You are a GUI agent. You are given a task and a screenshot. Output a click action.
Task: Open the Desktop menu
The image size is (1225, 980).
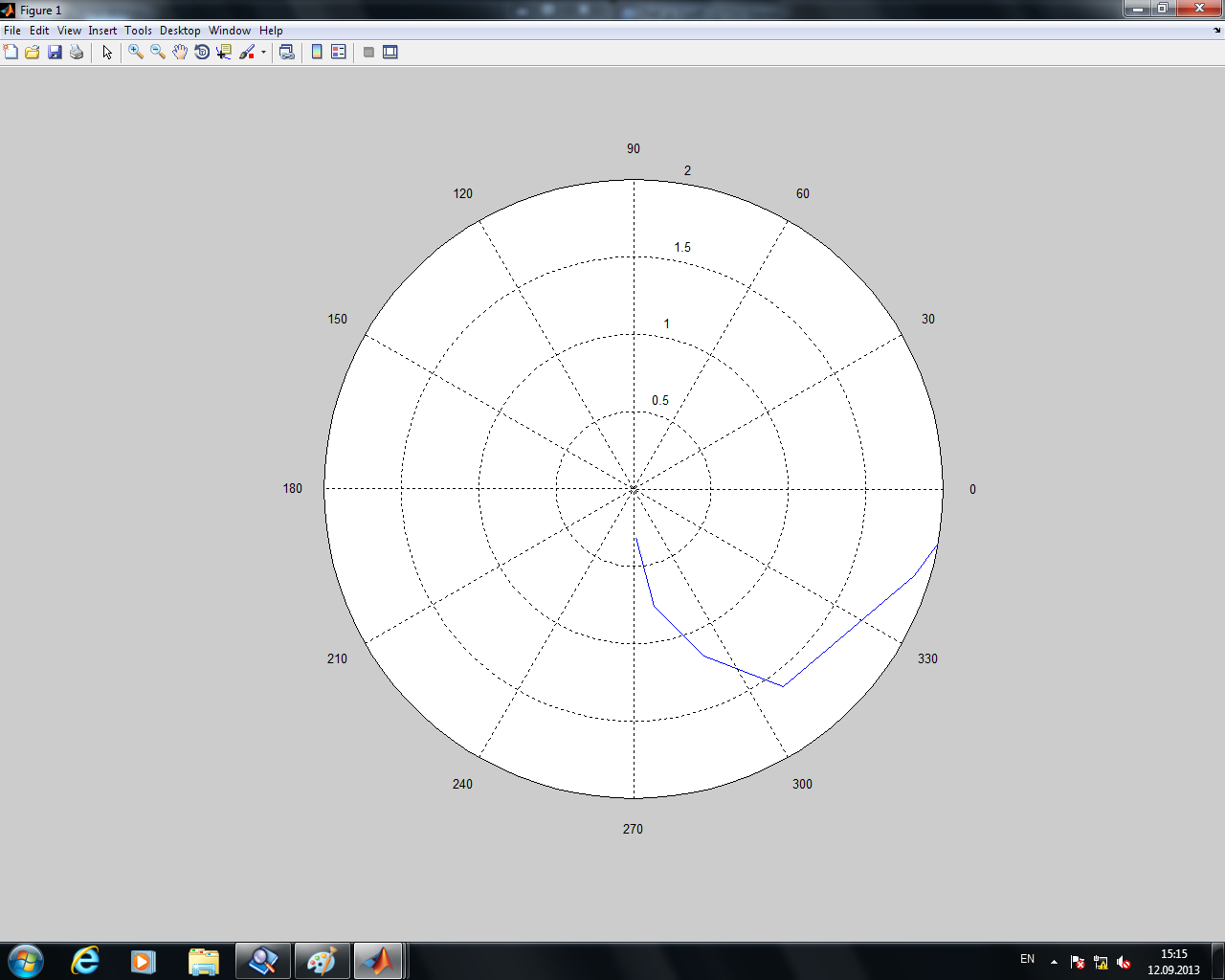point(180,31)
